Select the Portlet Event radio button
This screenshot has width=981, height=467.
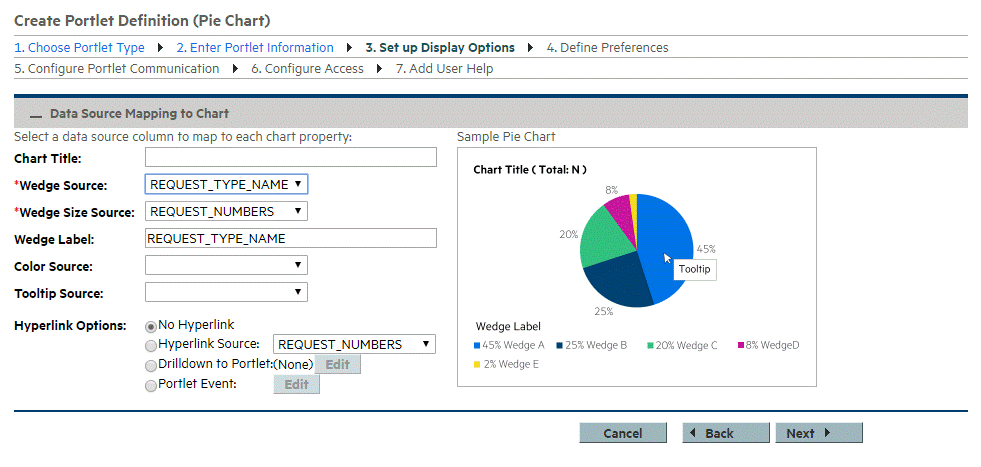pos(151,385)
